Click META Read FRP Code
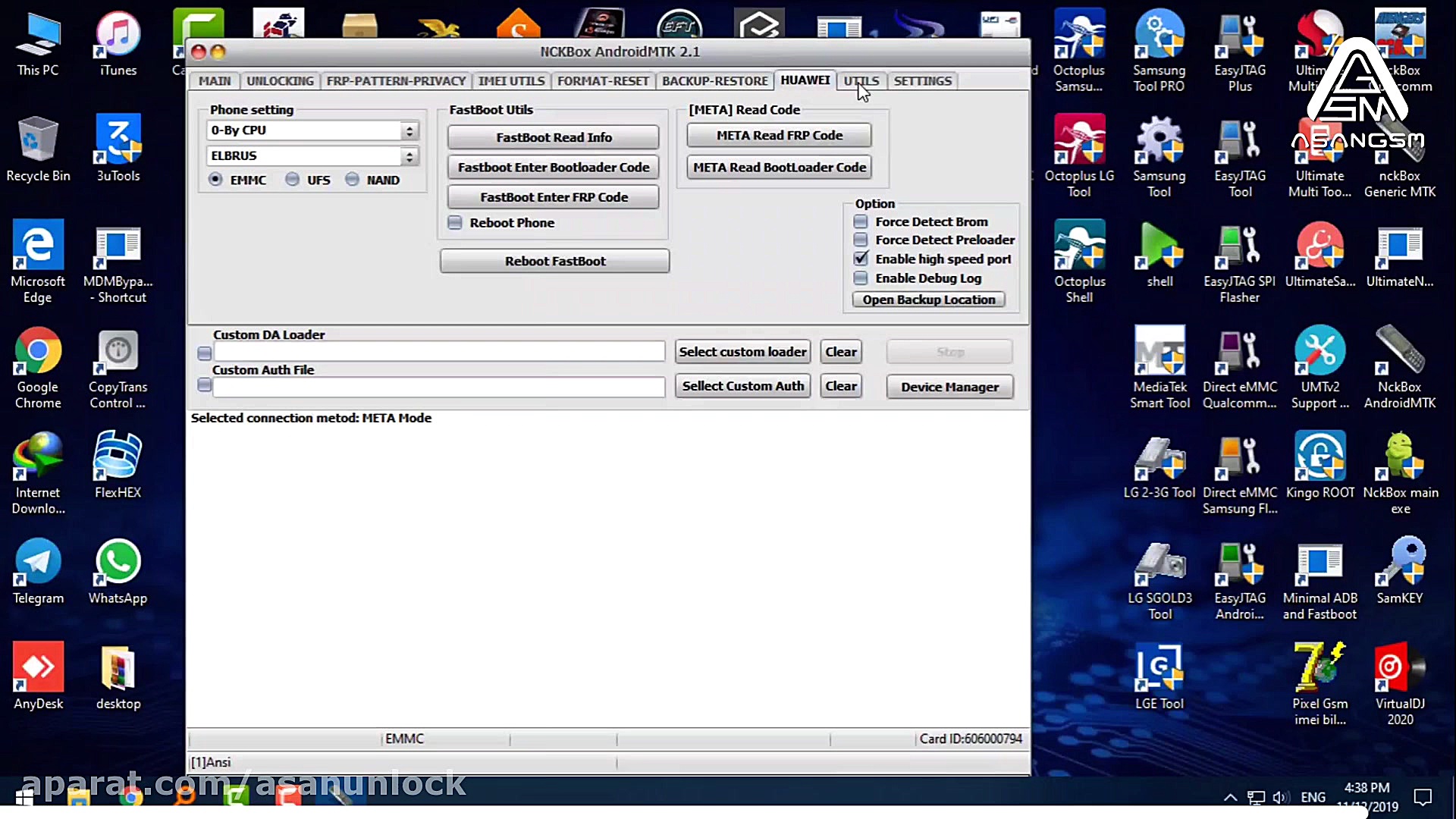1456x819 pixels. pyautogui.click(x=780, y=135)
